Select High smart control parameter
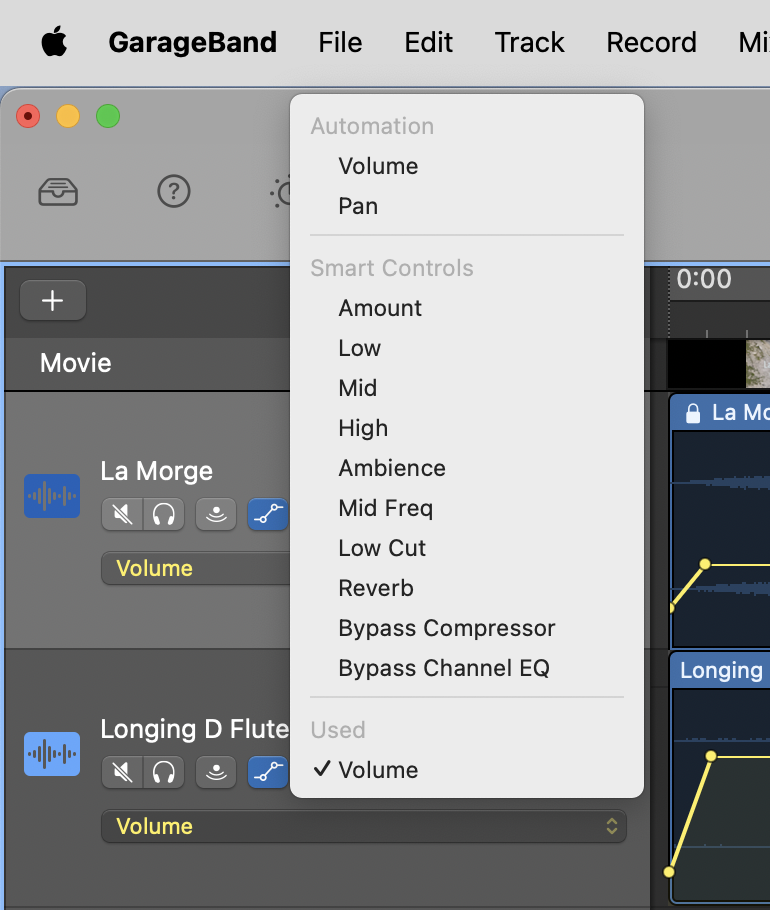 point(467,428)
